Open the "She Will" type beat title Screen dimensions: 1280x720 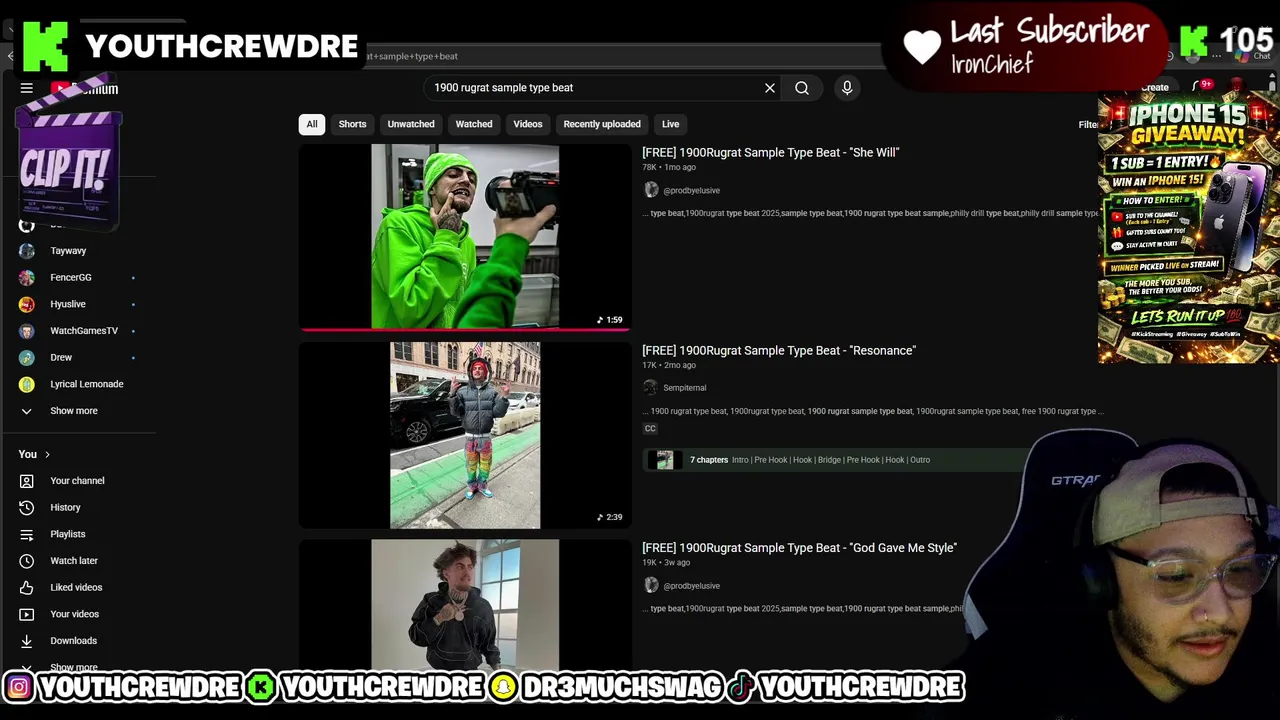[771, 152]
